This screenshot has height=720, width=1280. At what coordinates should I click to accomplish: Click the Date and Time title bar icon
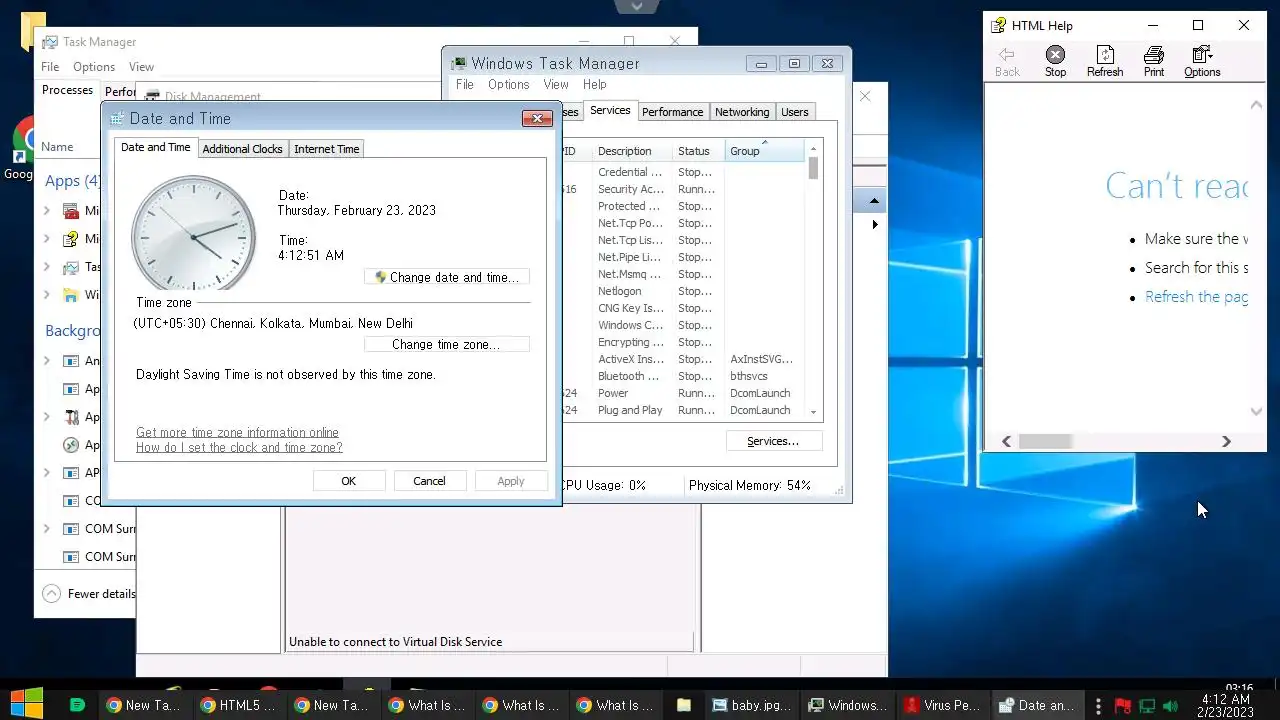[x=118, y=118]
